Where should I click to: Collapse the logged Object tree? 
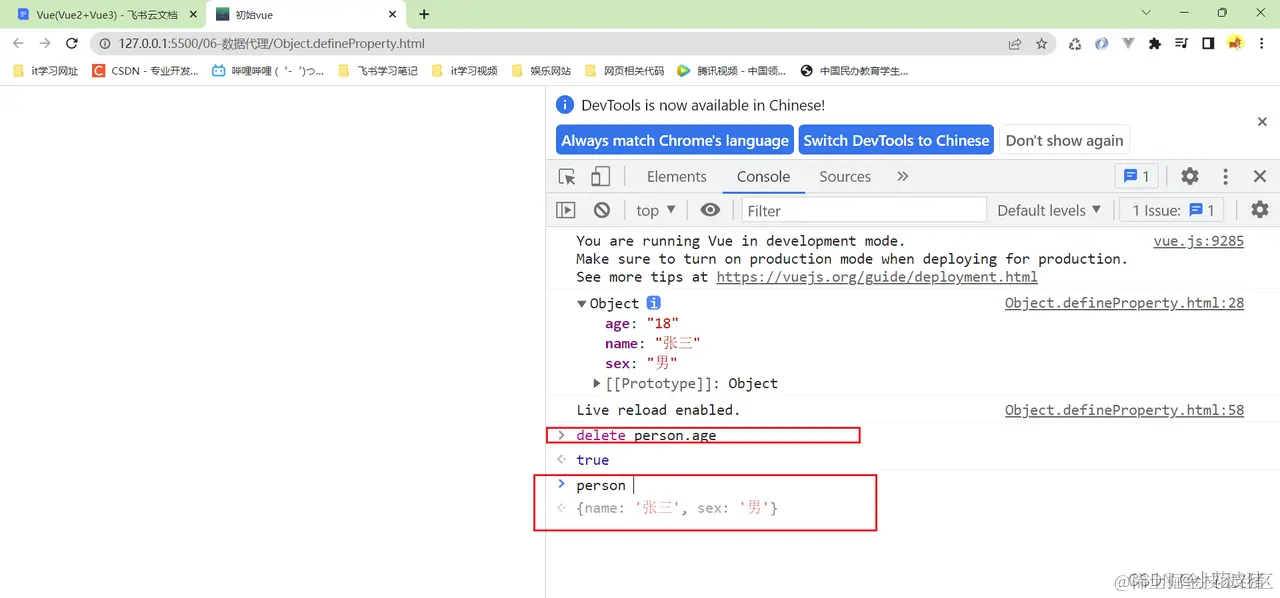pos(582,303)
